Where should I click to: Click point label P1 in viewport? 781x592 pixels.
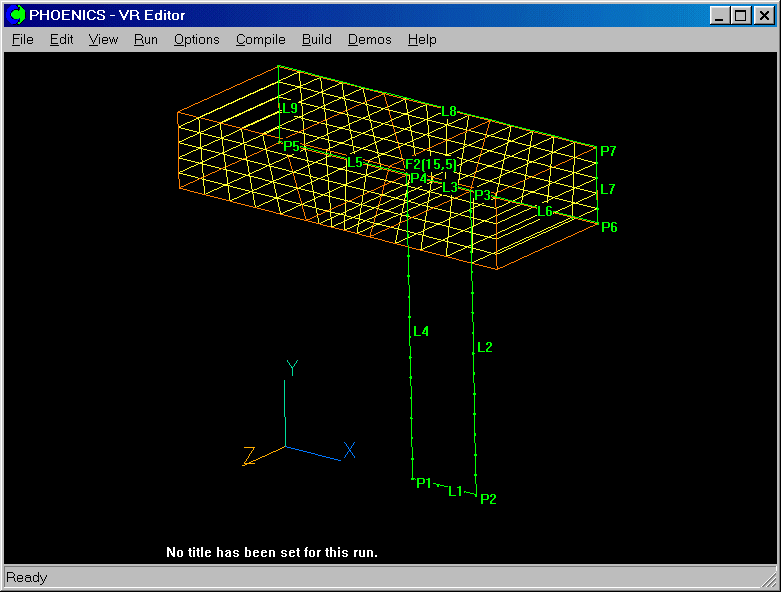tap(423, 483)
